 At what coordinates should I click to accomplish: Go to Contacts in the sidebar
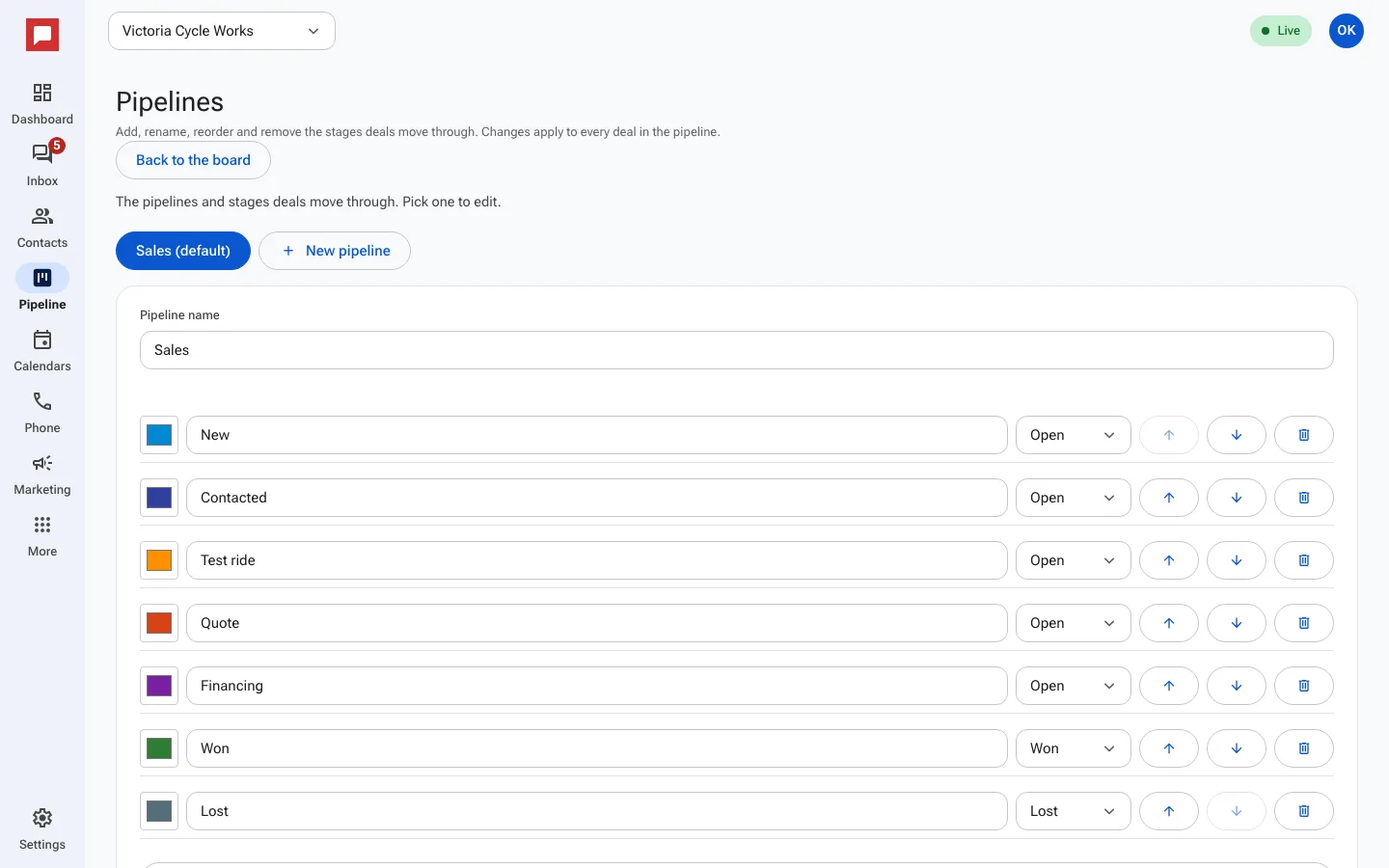42,228
